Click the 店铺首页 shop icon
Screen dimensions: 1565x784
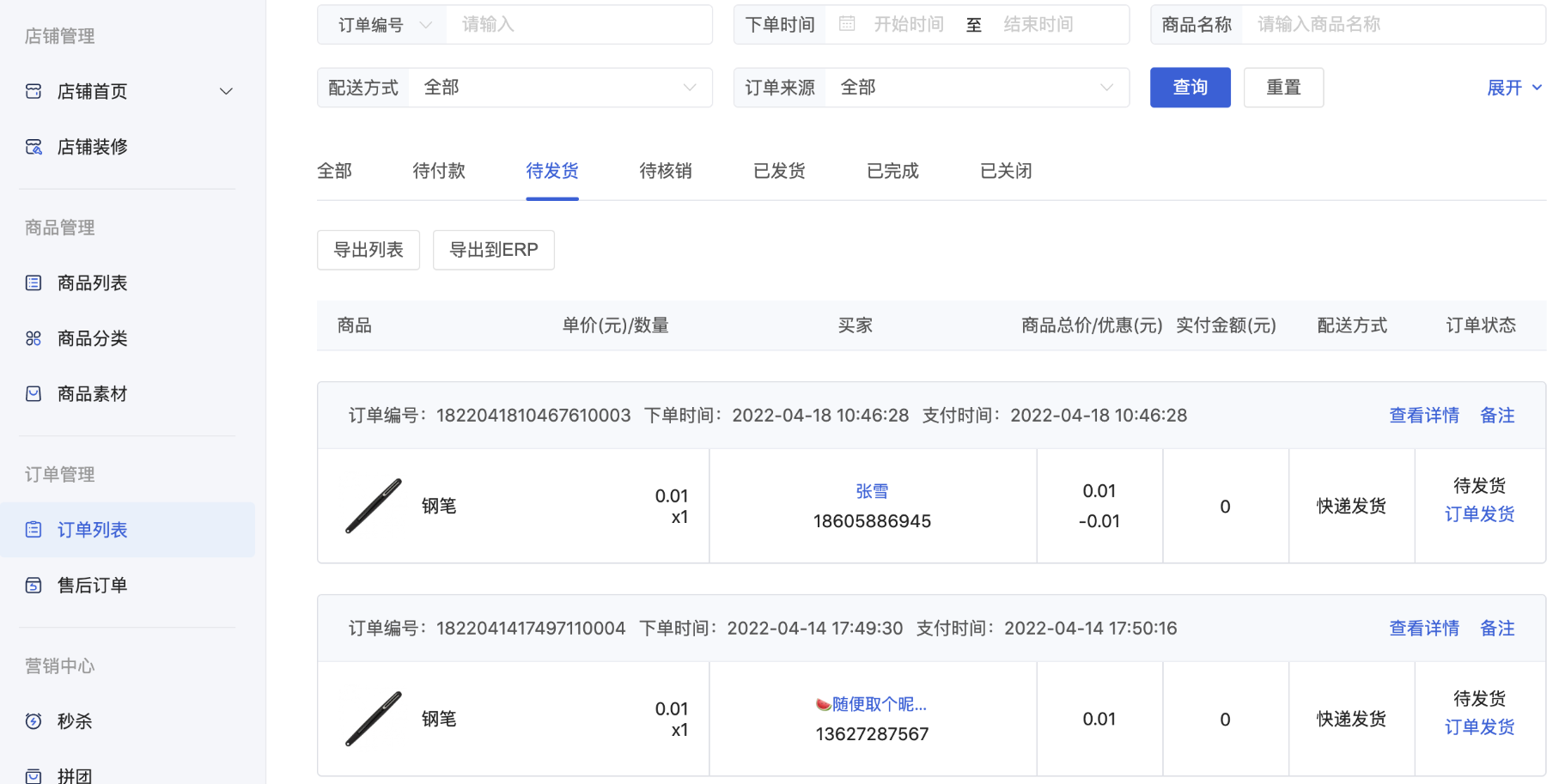point(33,91)
